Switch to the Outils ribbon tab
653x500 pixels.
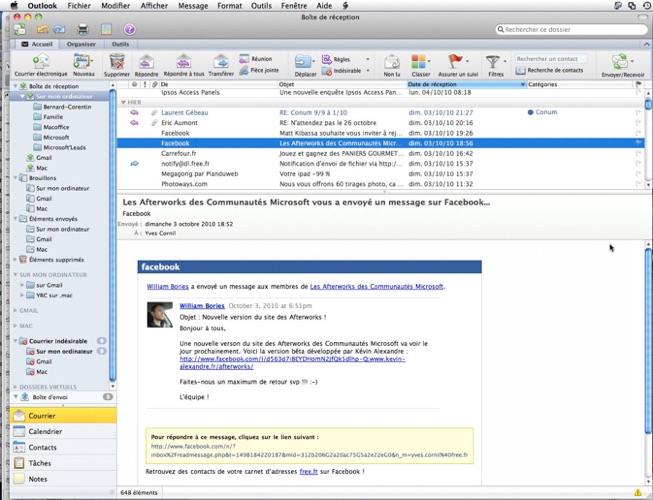[x=120, y=44]
